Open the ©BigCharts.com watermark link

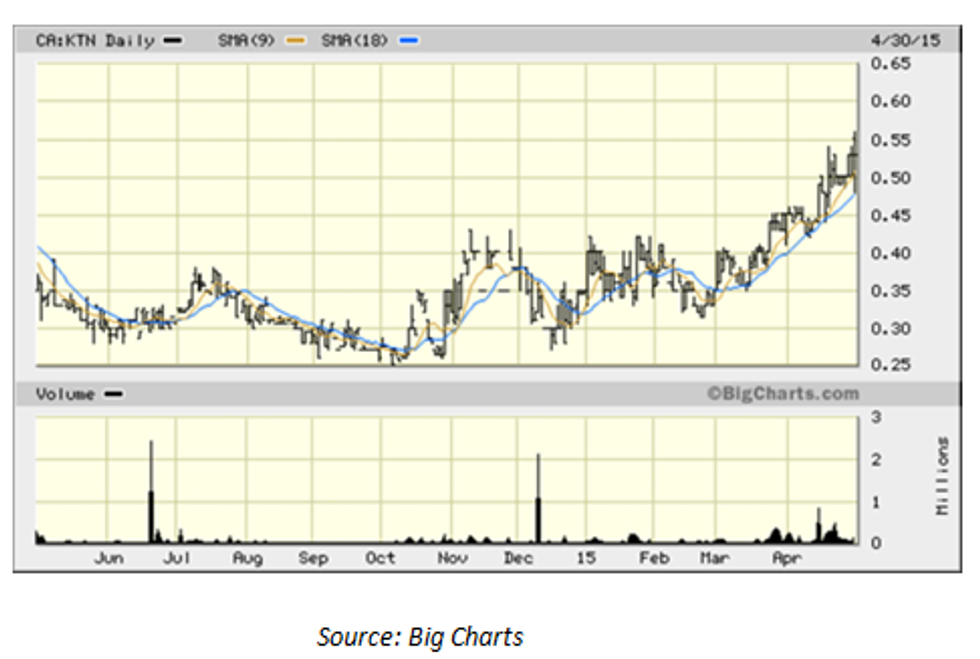point(783,394)
